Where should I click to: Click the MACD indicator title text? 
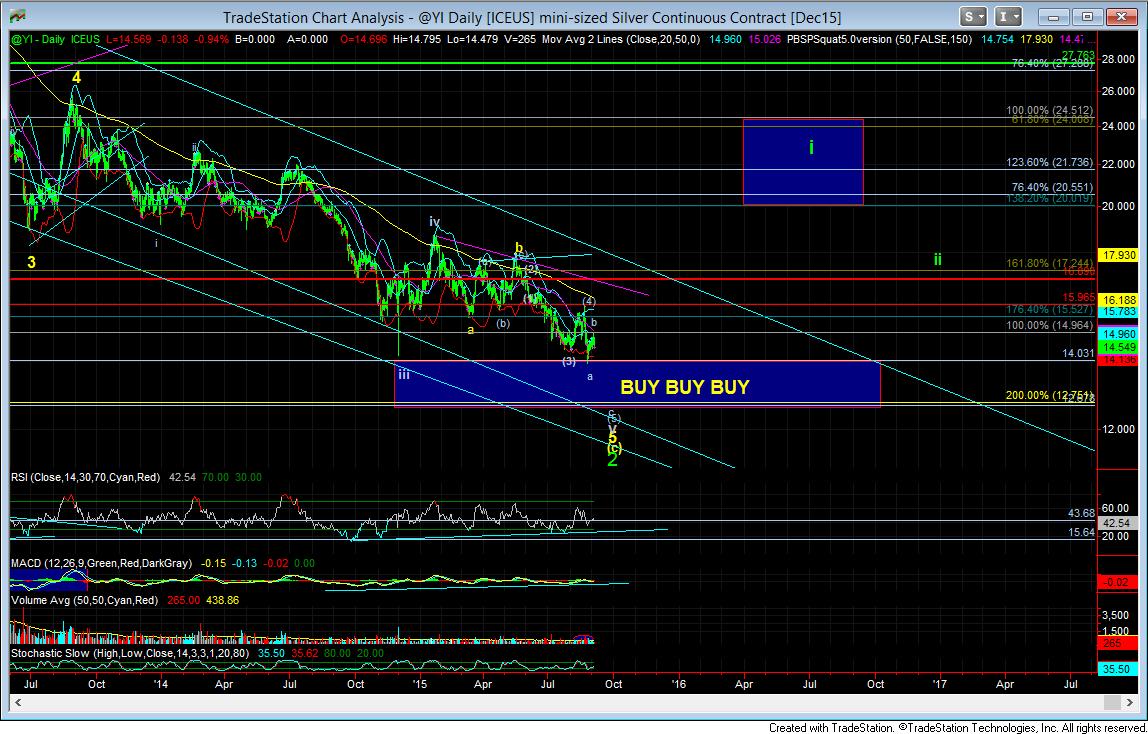click(100, 565)
